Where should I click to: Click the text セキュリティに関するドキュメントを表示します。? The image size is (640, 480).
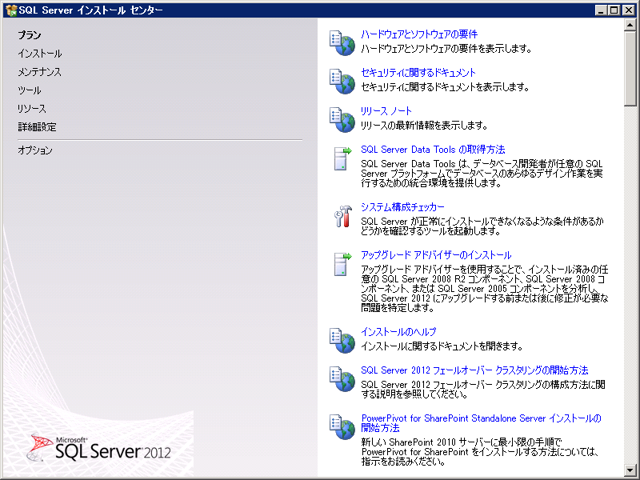click(445, 87)
